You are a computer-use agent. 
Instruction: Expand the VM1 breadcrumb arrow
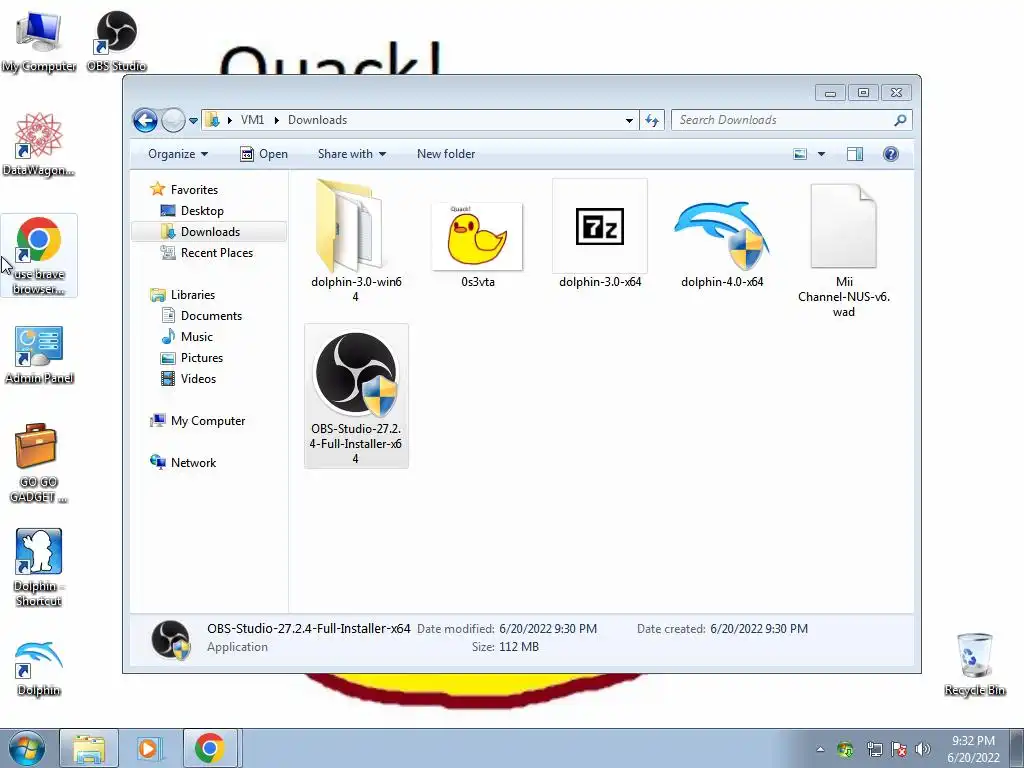(x=277, y=120)
